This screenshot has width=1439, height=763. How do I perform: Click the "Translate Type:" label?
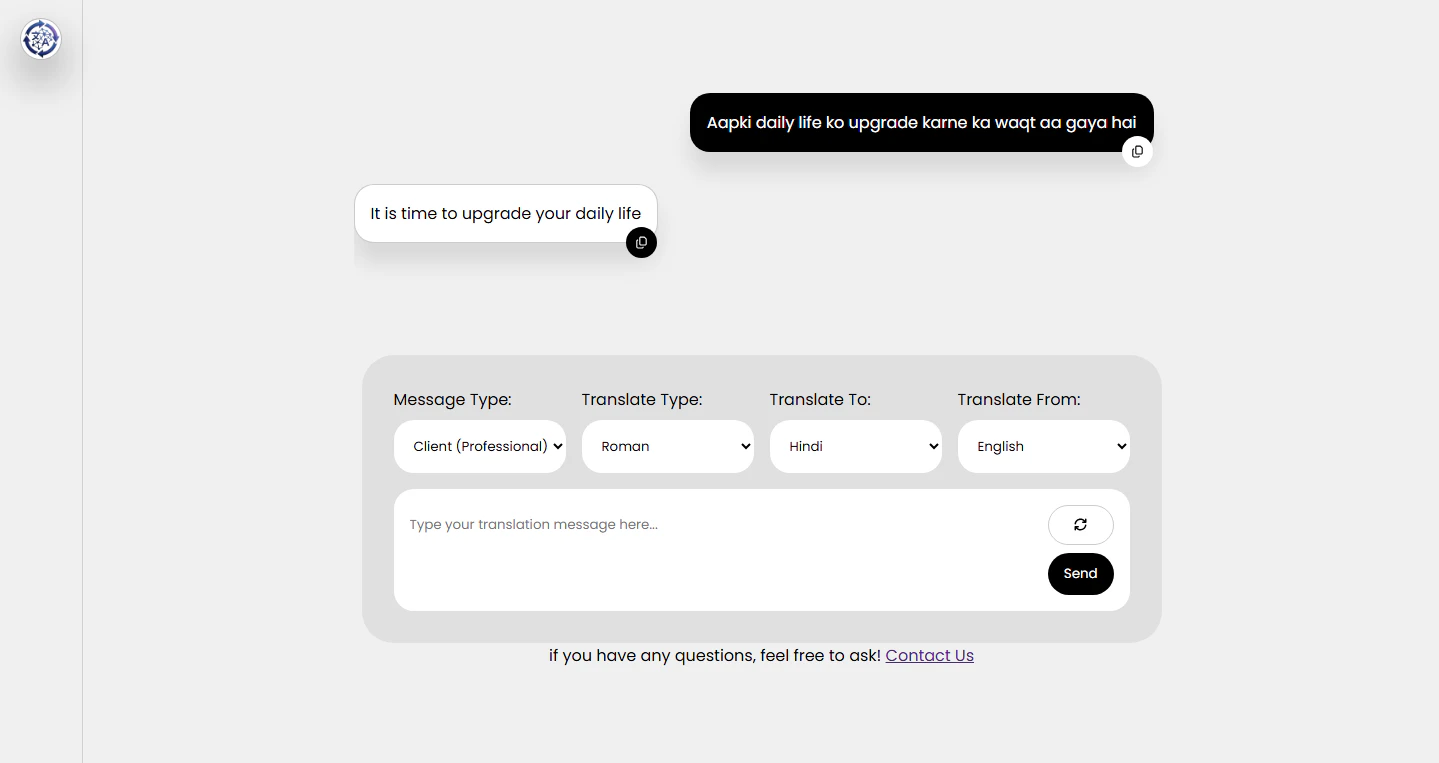click(x=642, y=399)
